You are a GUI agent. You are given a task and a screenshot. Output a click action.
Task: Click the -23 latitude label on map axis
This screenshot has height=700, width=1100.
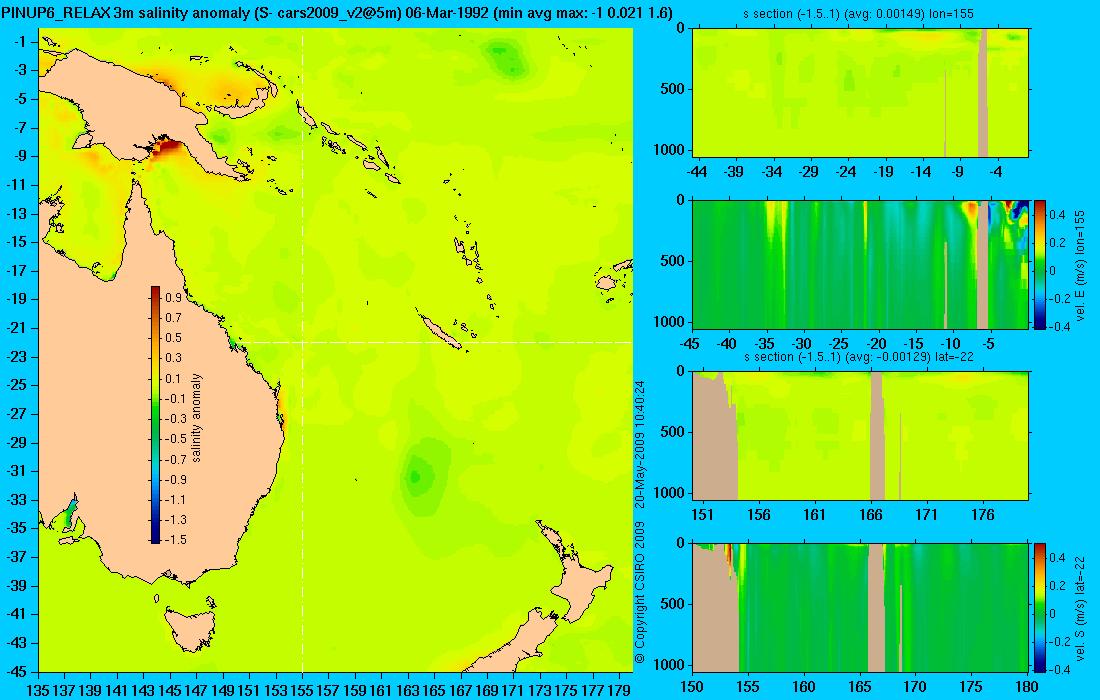point(18,356)
